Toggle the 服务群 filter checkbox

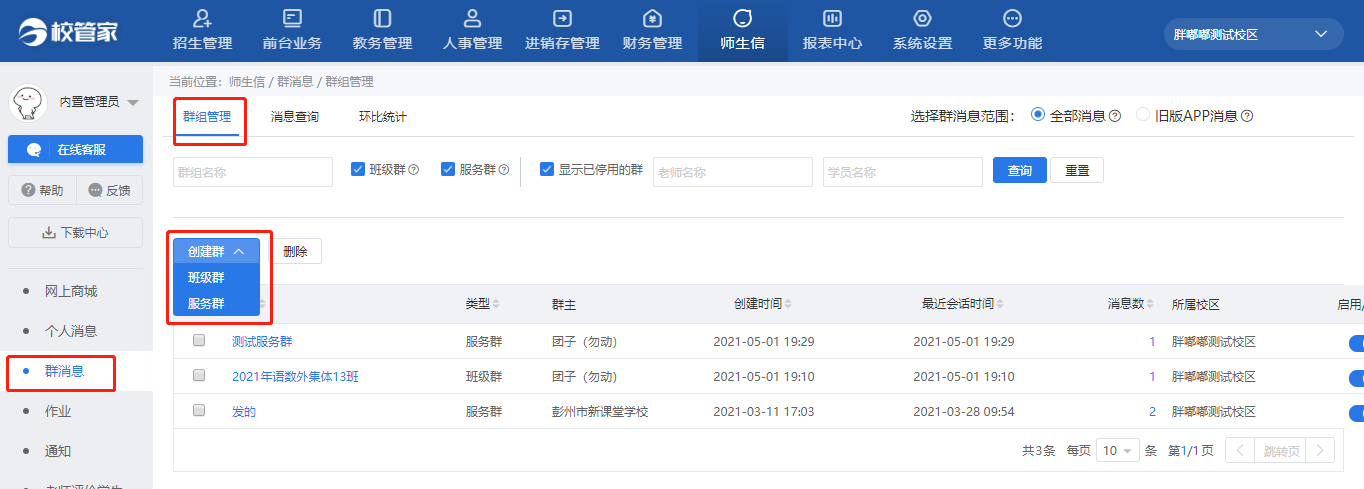pos(448,169)
